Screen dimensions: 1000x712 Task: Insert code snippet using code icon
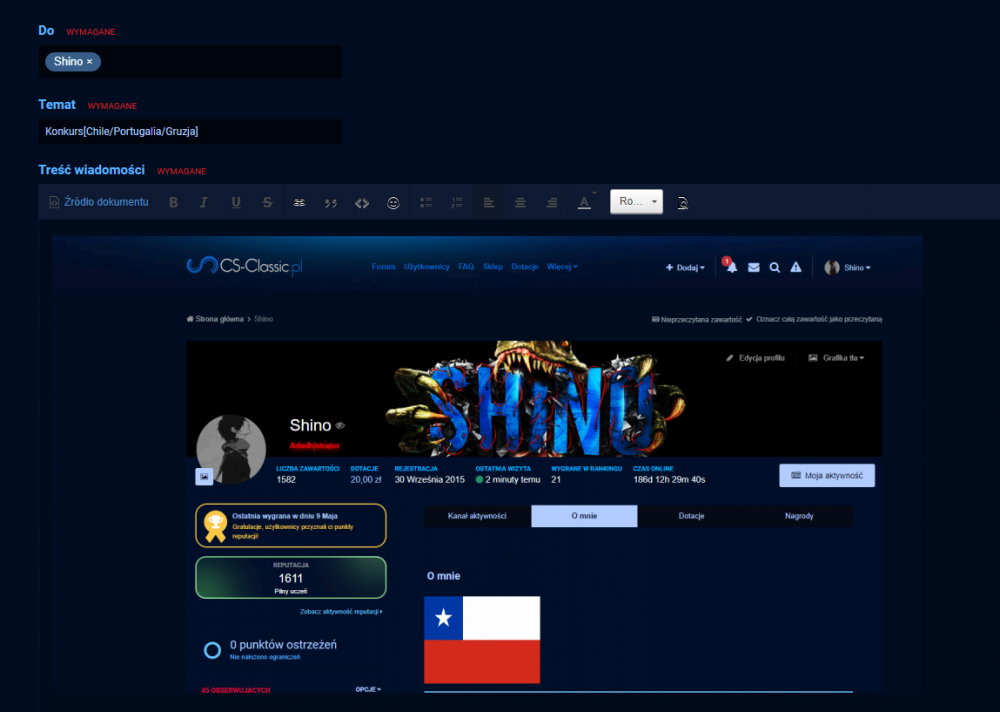point(362,202)
